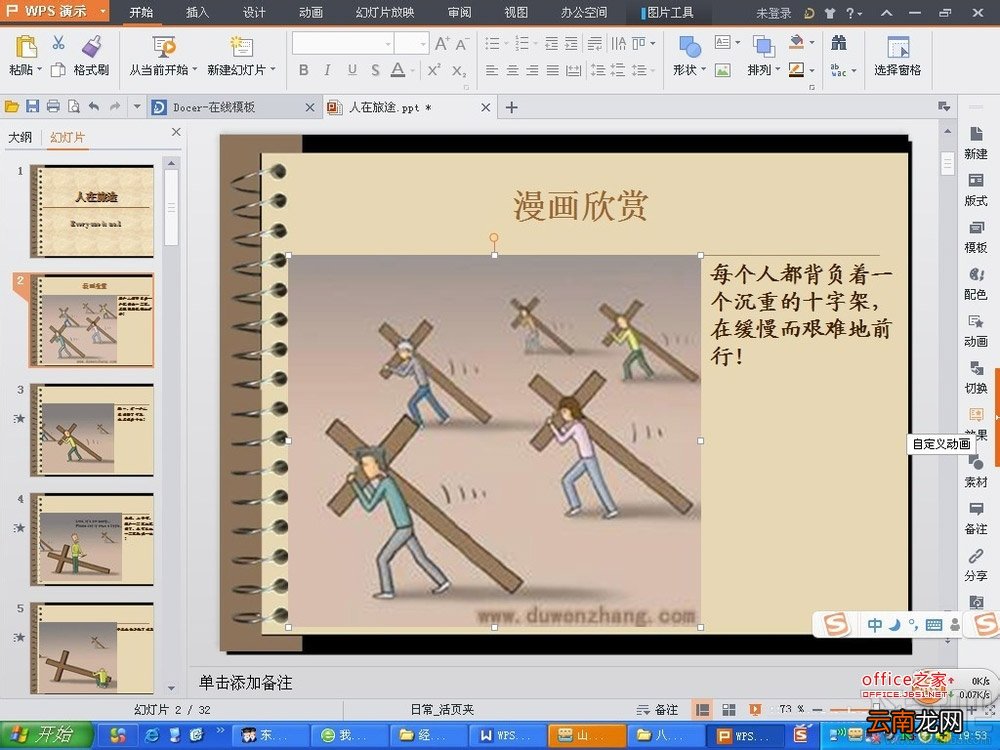Open the Windows Start button

[x=47, y=735]
